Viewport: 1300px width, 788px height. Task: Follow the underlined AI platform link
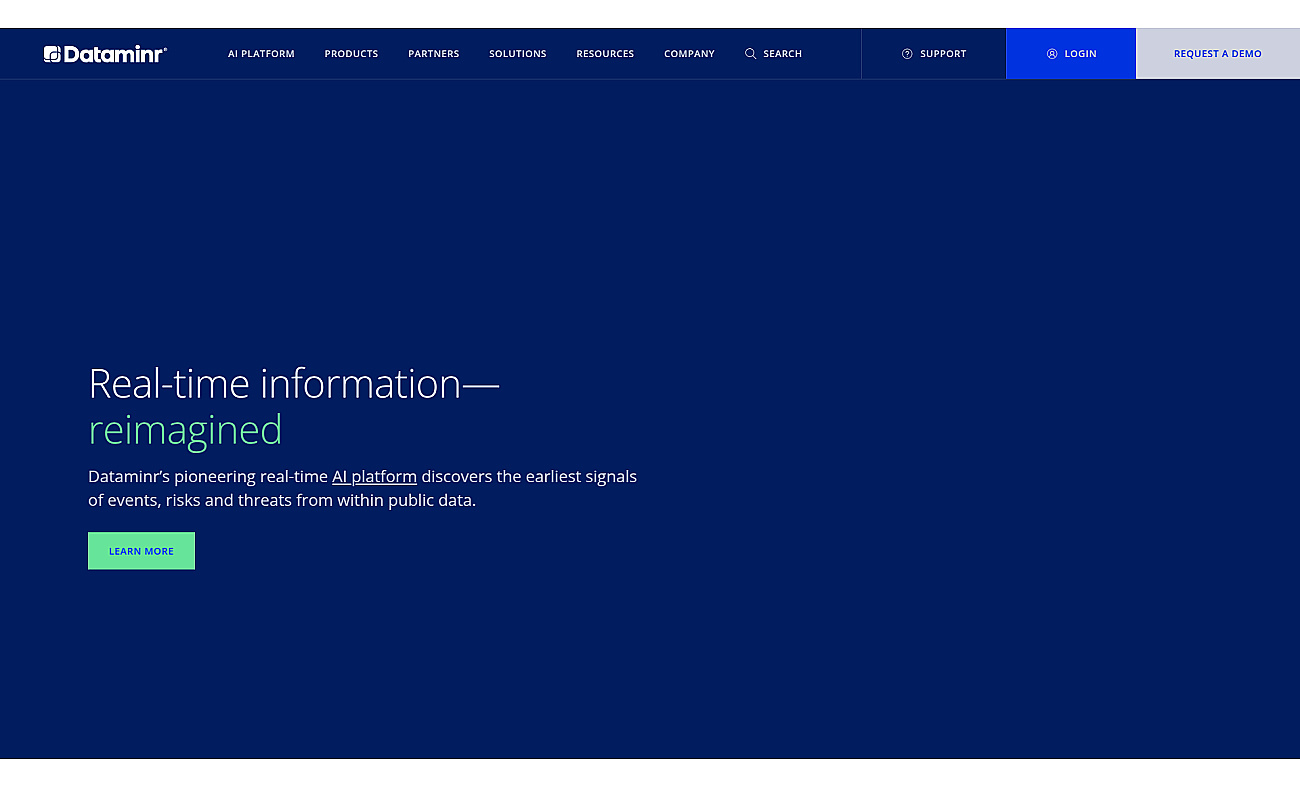[374, 476]
